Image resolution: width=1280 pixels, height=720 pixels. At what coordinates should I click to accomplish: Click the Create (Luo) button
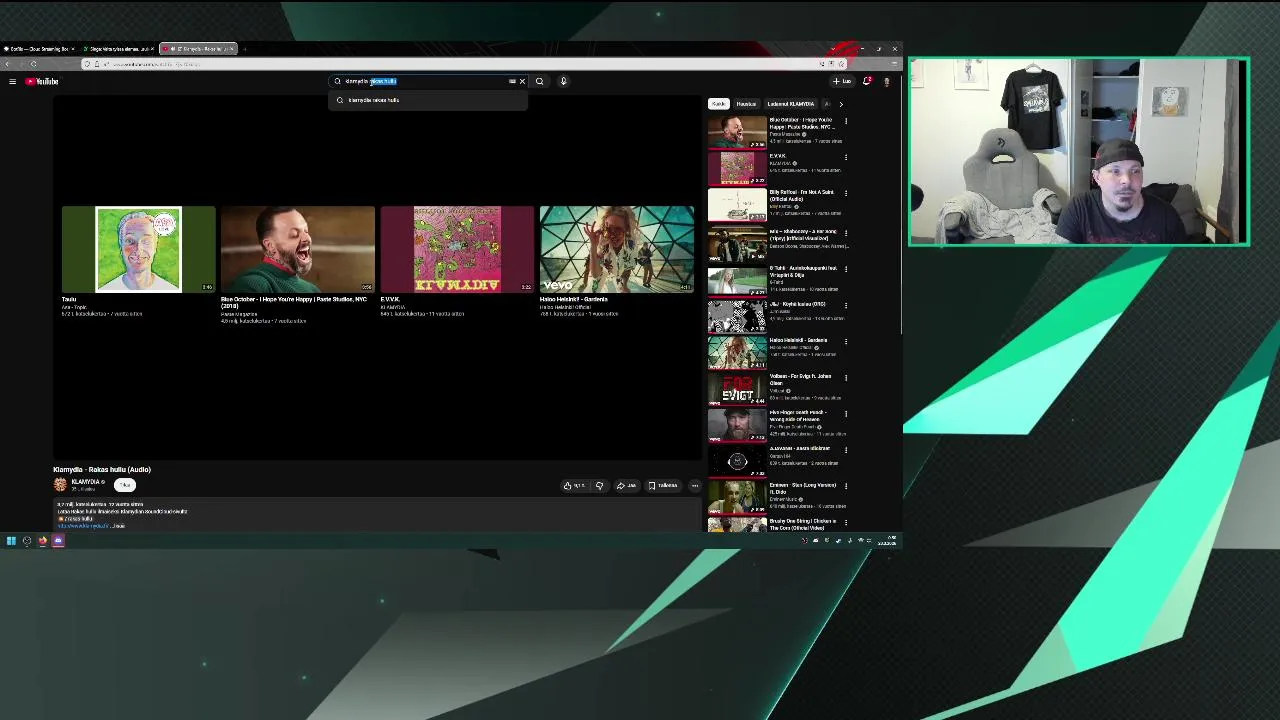[842, 81]
